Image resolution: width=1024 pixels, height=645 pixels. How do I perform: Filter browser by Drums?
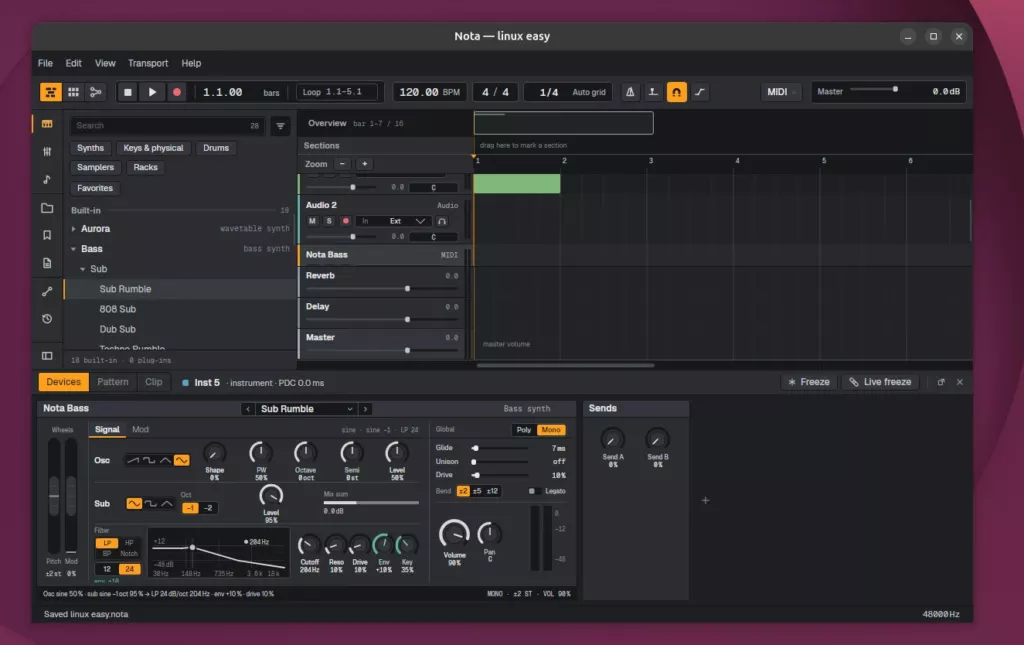216,148
